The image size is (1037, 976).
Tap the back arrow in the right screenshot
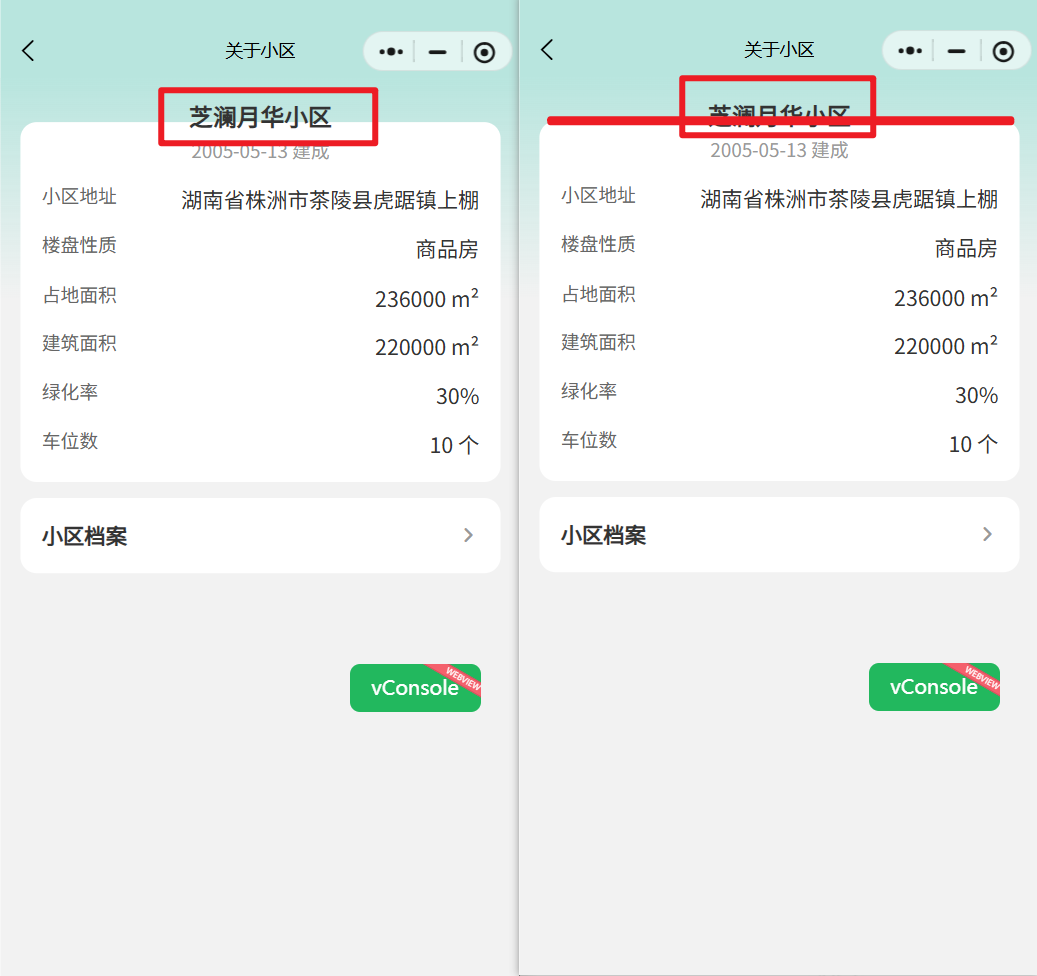pos(547,50)
